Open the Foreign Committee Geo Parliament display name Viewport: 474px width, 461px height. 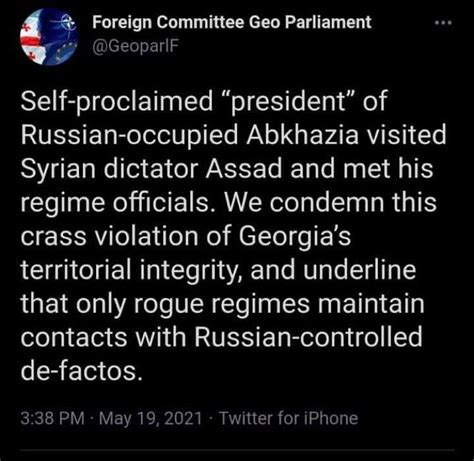point(232,23)
